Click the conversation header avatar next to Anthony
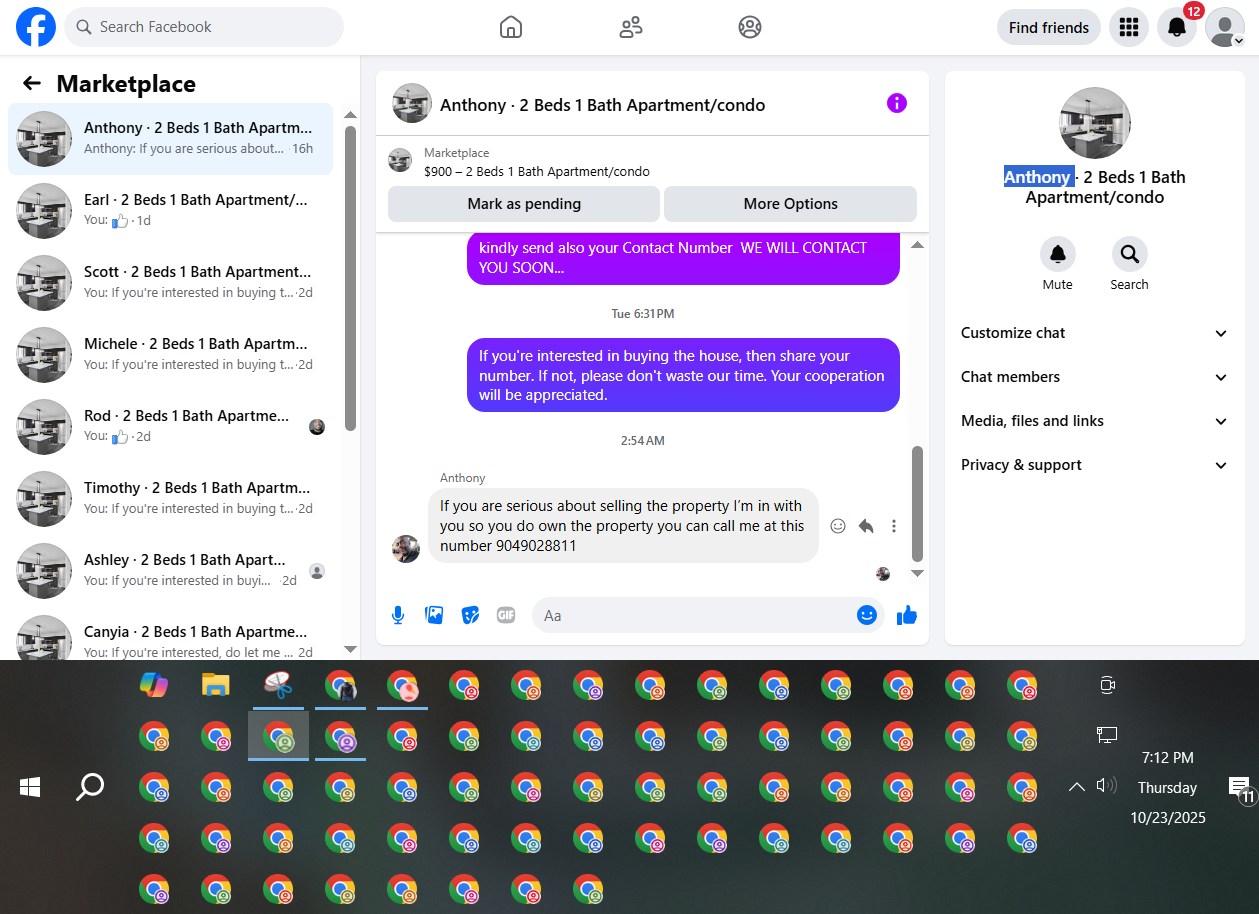Viewport: 1259px width, 914px height. point(412,104)
